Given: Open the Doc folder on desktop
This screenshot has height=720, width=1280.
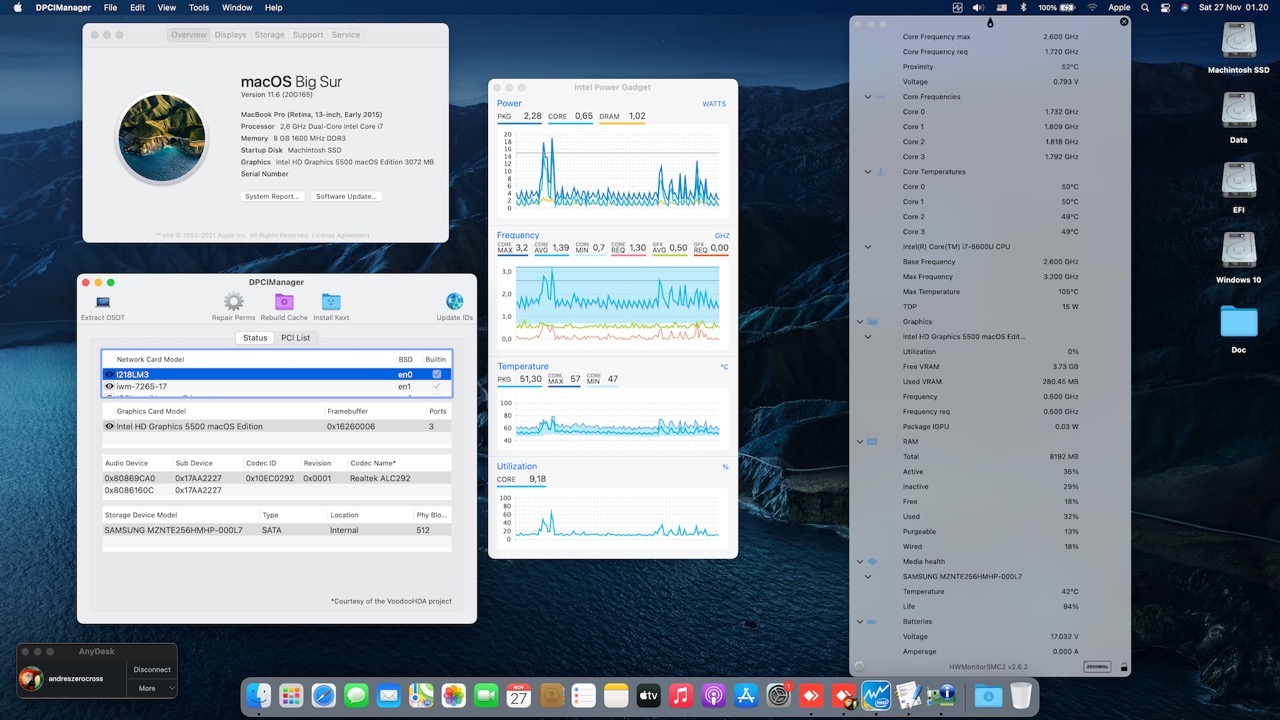Looking at the screenshot, I should click(1239, 321).
